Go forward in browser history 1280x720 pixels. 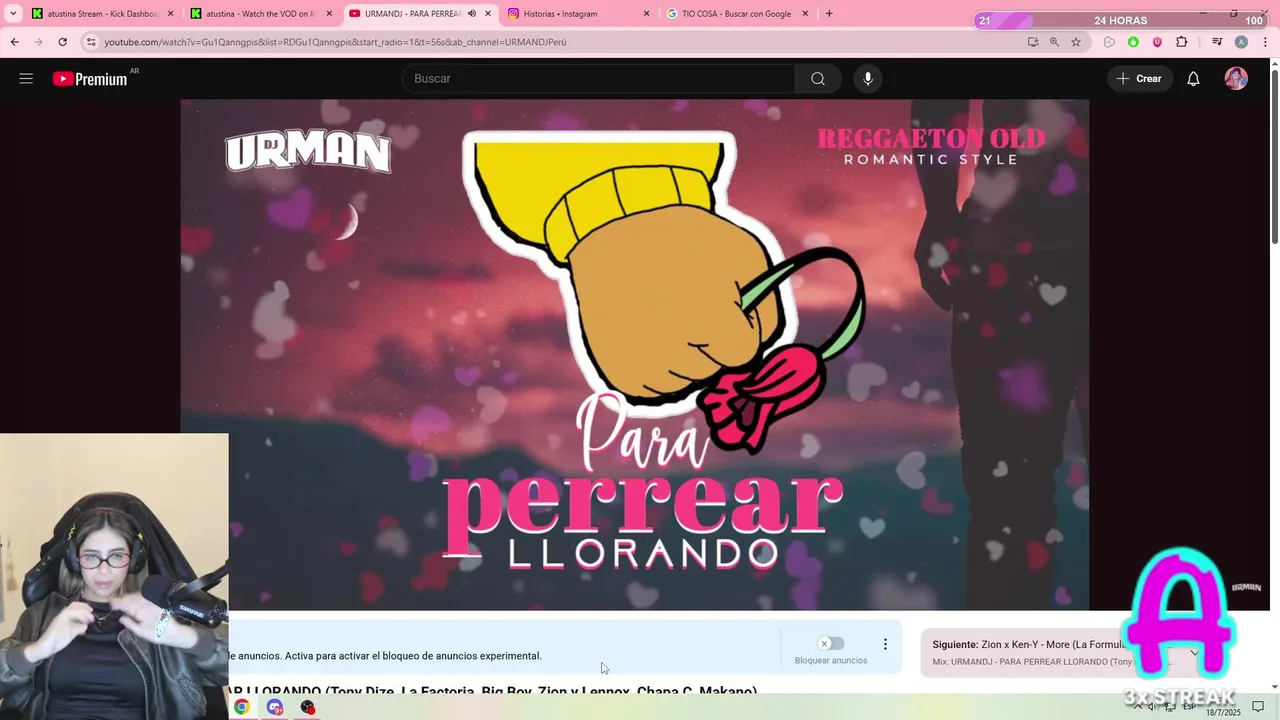pyautogui.click(x=38, y=42)
